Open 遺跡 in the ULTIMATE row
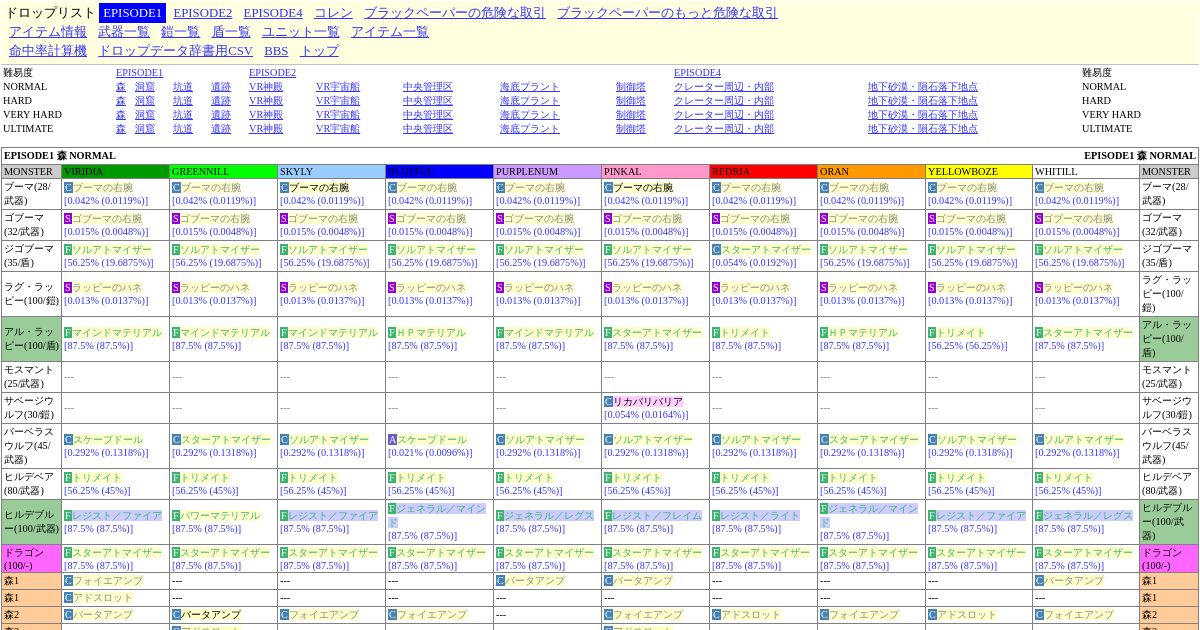1200x630 pixels. coord(221,129)
